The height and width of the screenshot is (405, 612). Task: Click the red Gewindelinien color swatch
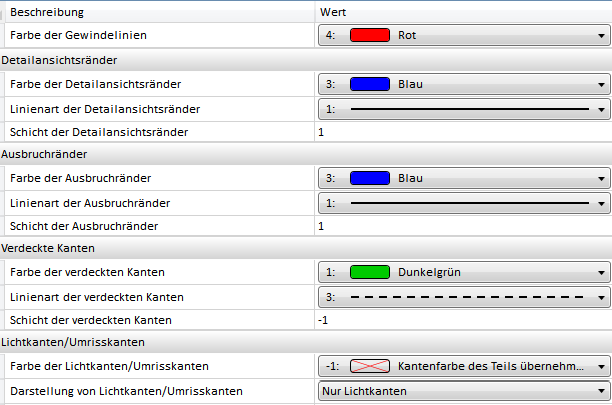tap(368, 35)
